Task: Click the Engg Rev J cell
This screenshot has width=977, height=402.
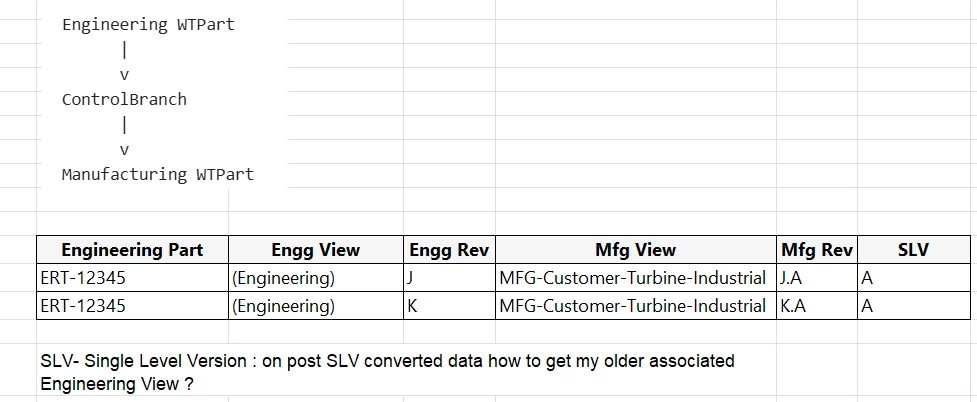Action: tap(449, 277)
